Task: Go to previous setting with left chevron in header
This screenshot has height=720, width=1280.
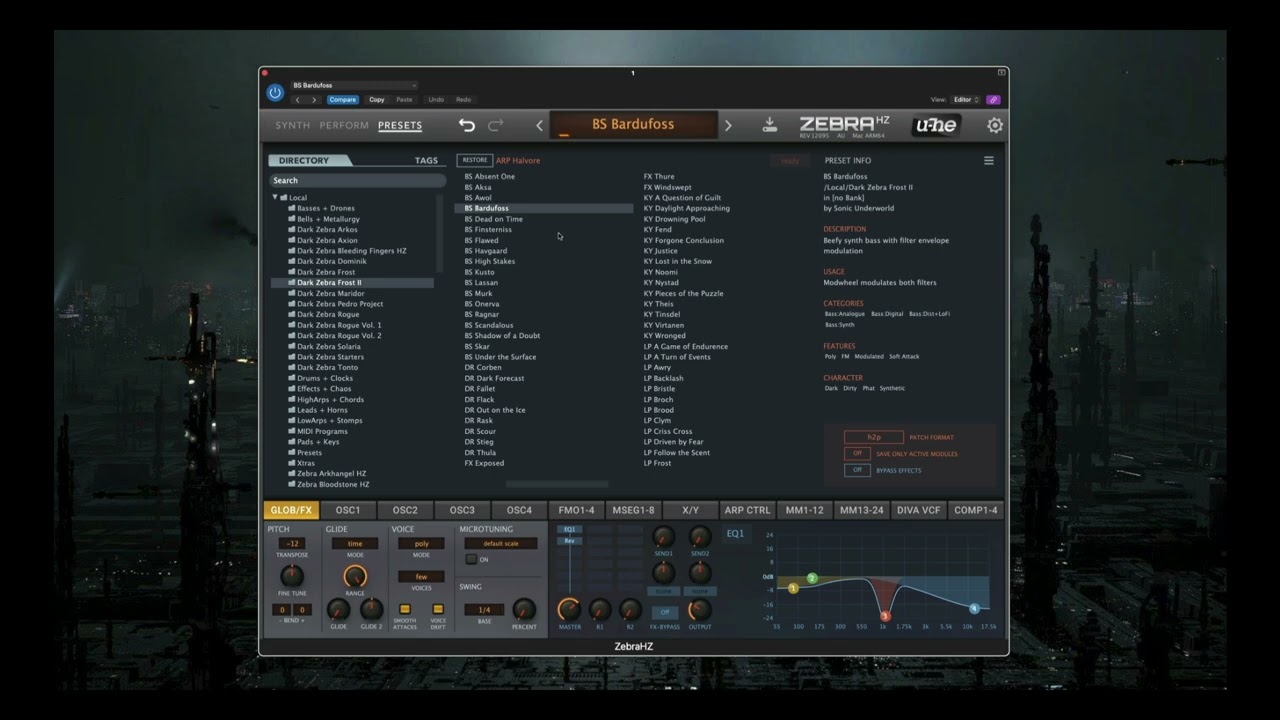Action: point(297,100)
